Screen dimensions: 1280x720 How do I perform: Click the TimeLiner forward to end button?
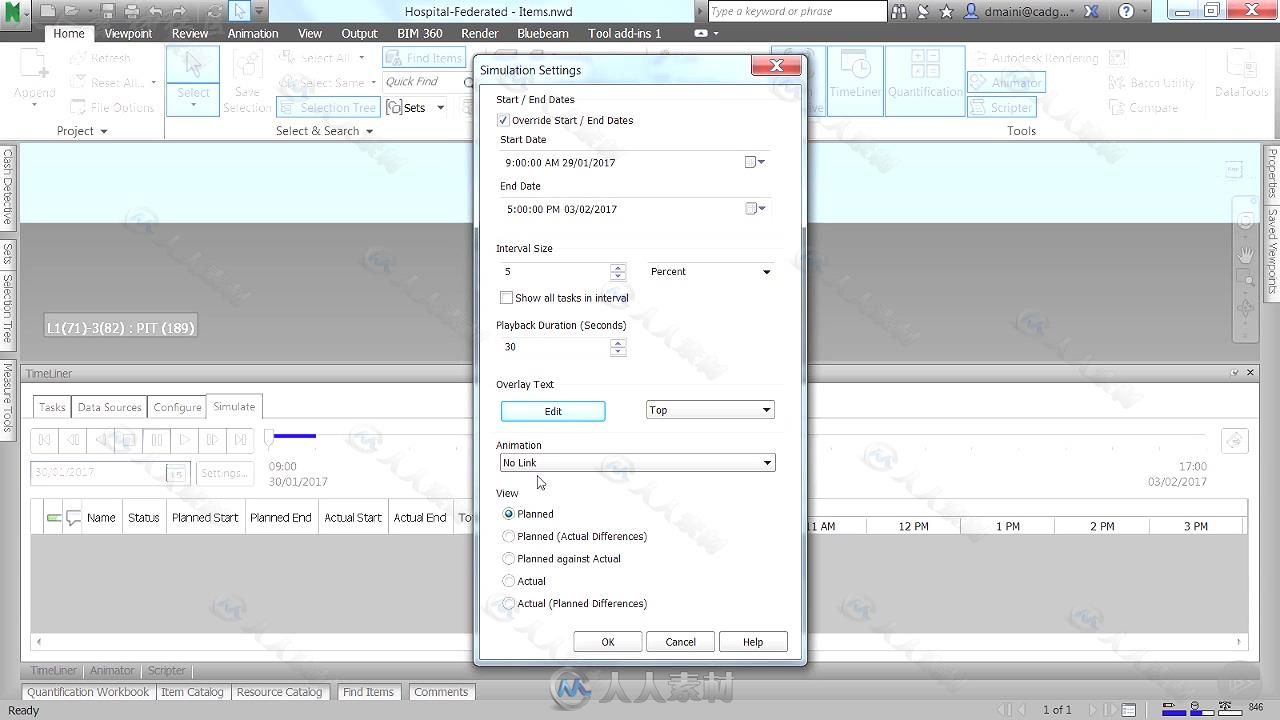pos(240,439)
